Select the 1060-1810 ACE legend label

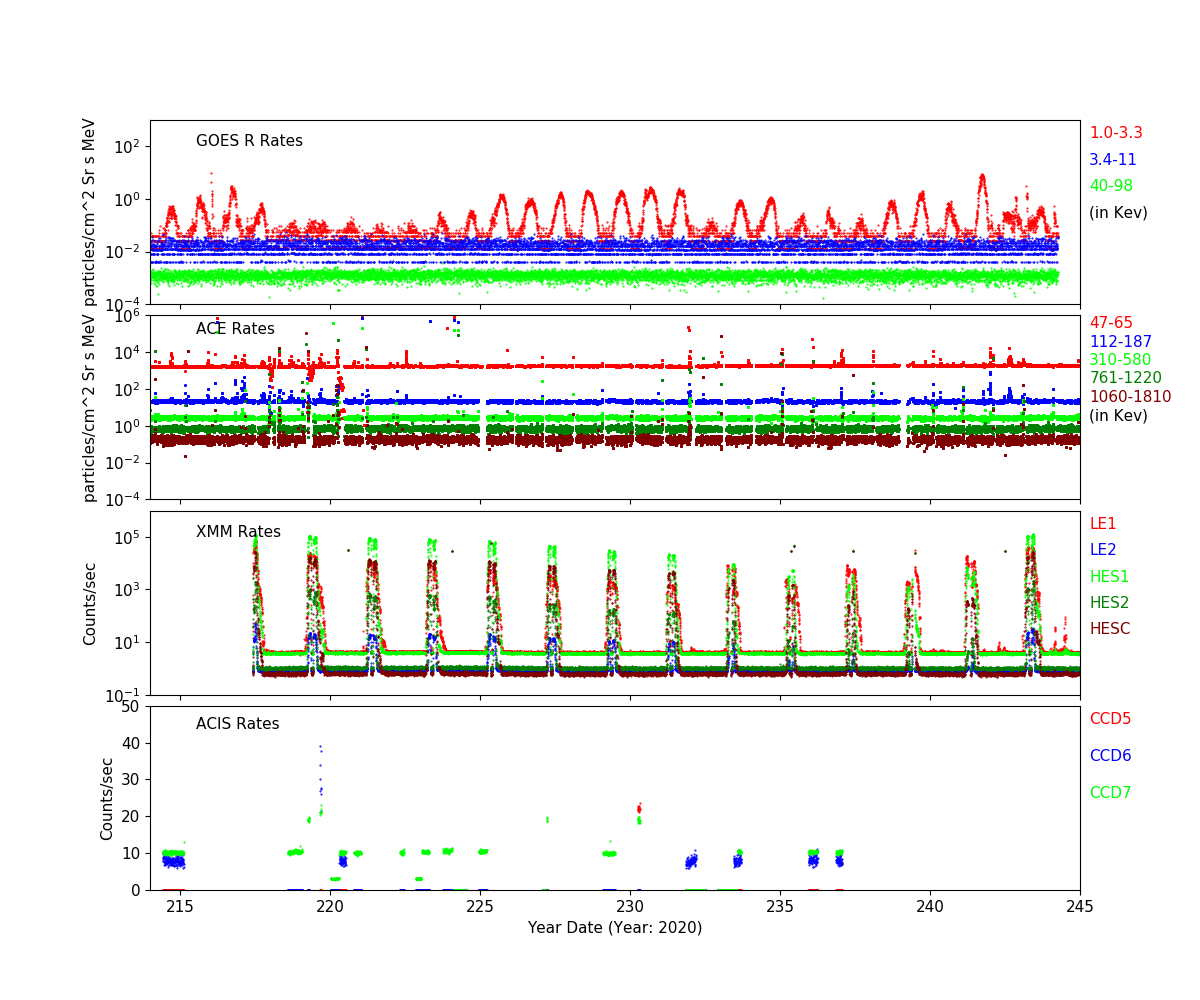1130,397
